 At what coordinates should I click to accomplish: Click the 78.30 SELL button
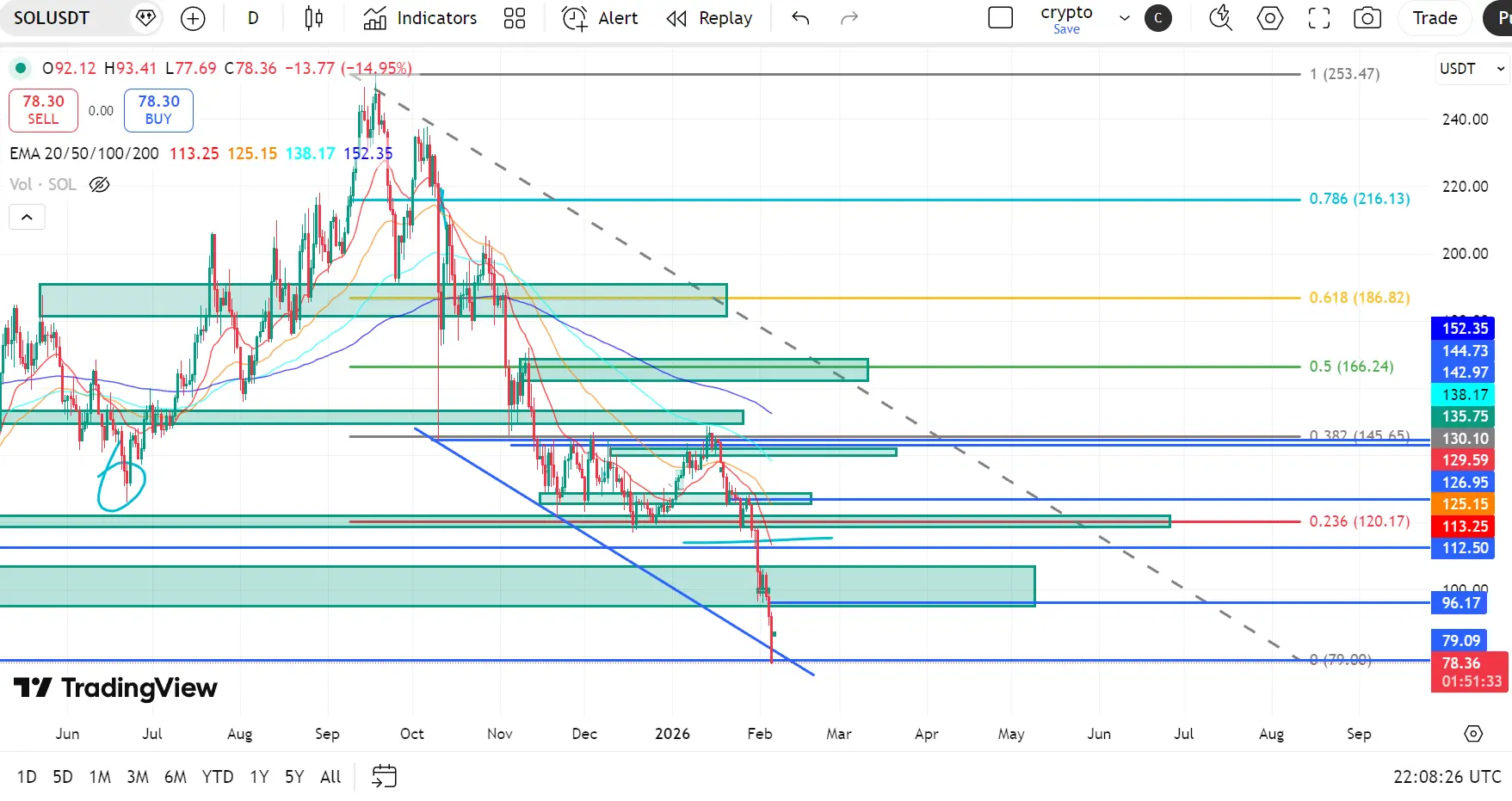(x=43, y=110)
